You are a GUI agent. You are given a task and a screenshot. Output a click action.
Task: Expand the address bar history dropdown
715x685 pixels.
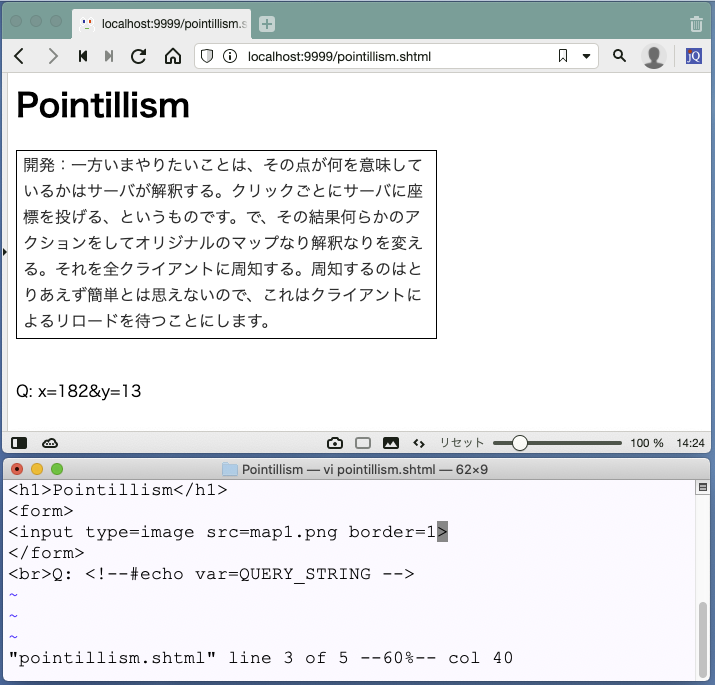[587, 56]
